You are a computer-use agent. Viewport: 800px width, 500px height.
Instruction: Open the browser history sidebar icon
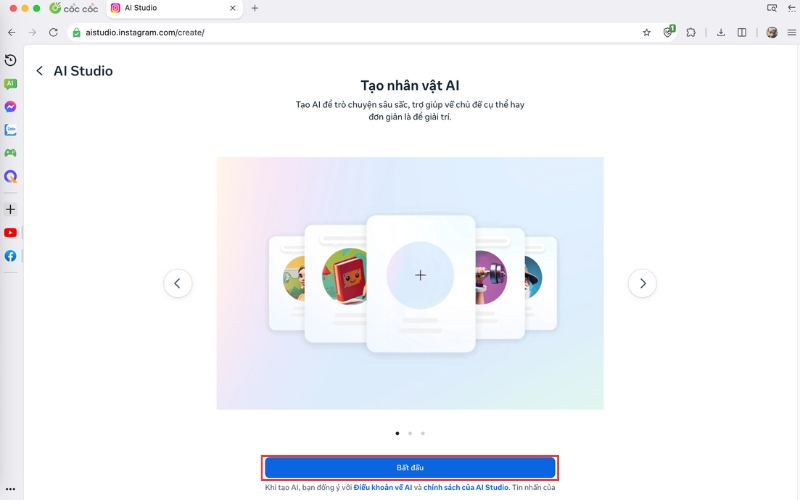(10, 60)
